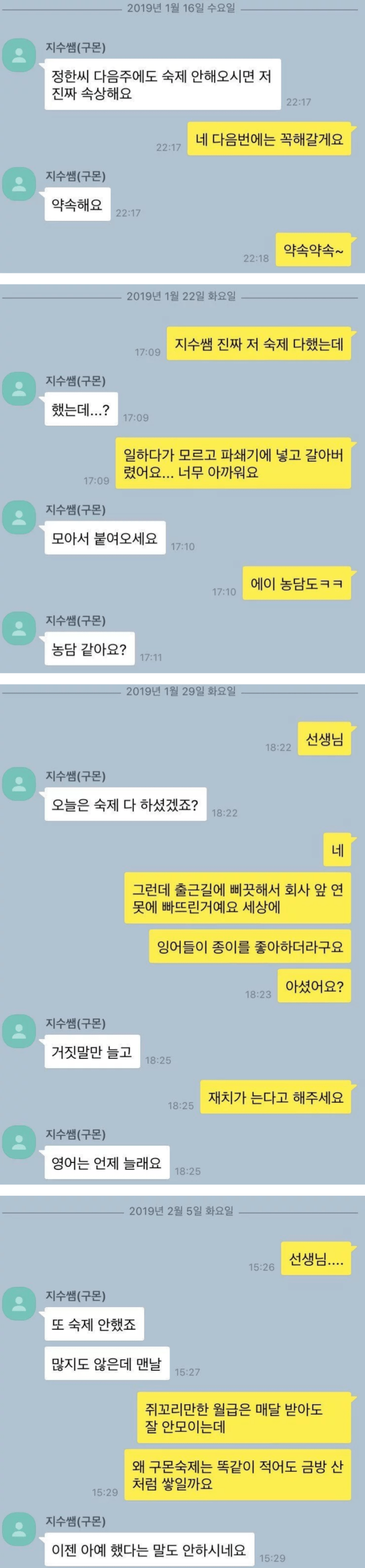365x1568 pixels.
Task: Open avatar beside 오늘은 숙제 다 하셨겠죠?
Action: [x=19, y=784]
